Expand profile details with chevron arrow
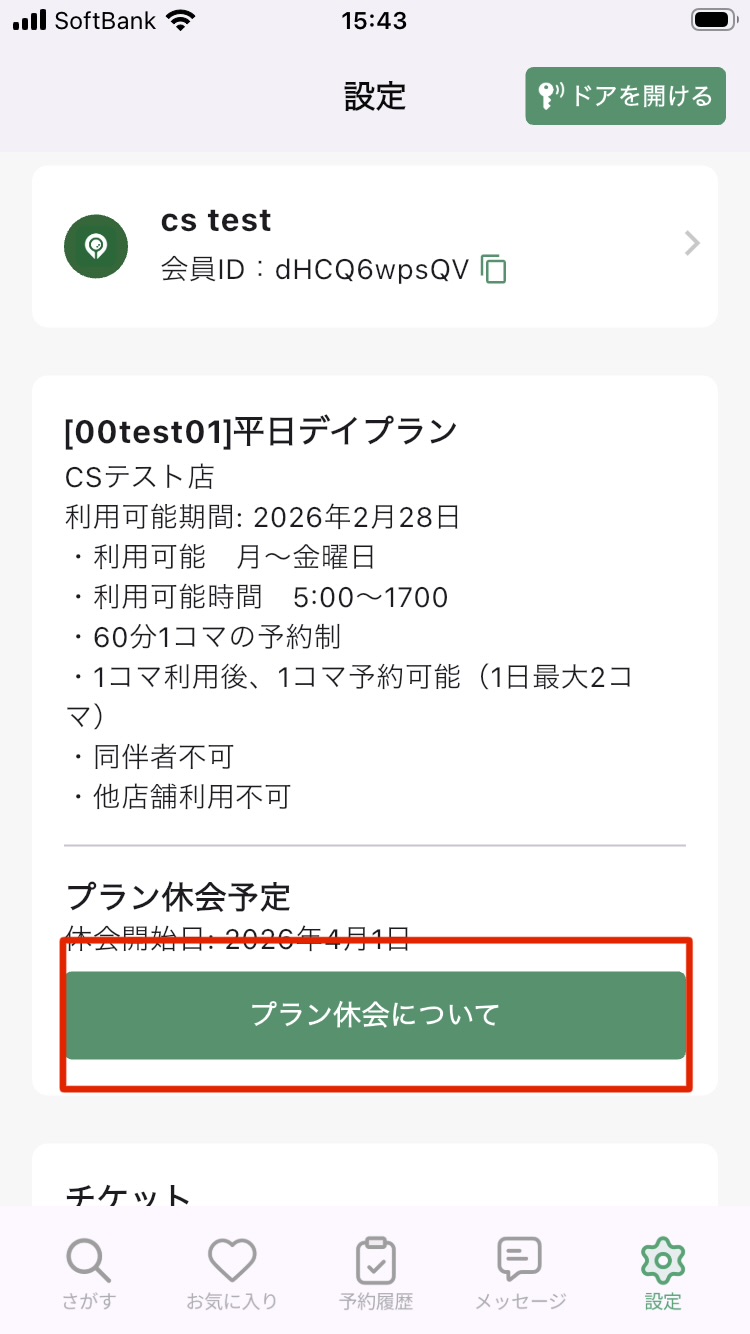This screenshot has height=1334, width=750. coord(691,244)
